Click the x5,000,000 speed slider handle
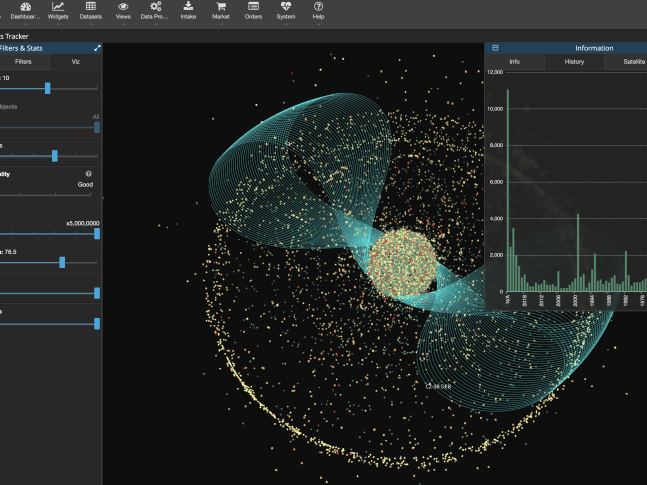 [97, 233]
